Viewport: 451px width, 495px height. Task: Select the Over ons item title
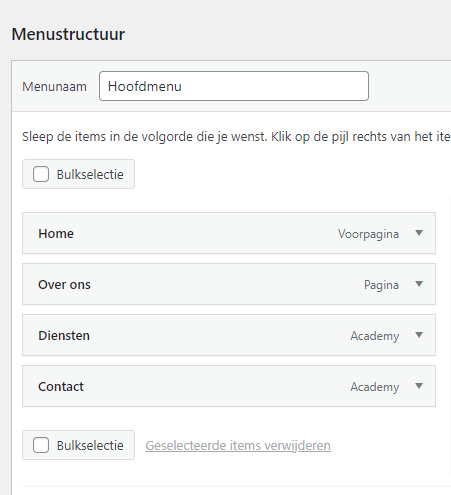click(64, 284)
